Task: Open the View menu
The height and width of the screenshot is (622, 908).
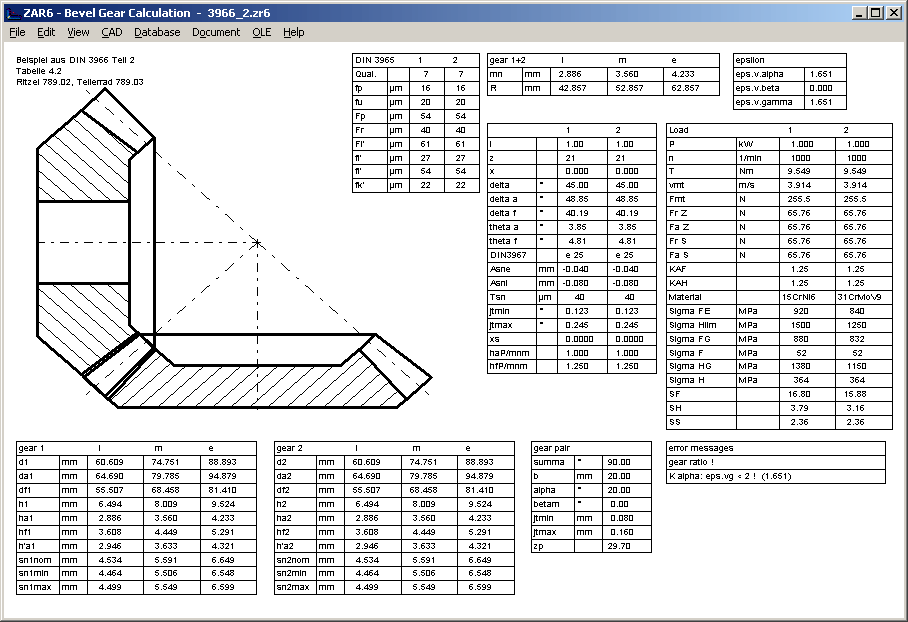Action: coord(78,32)
